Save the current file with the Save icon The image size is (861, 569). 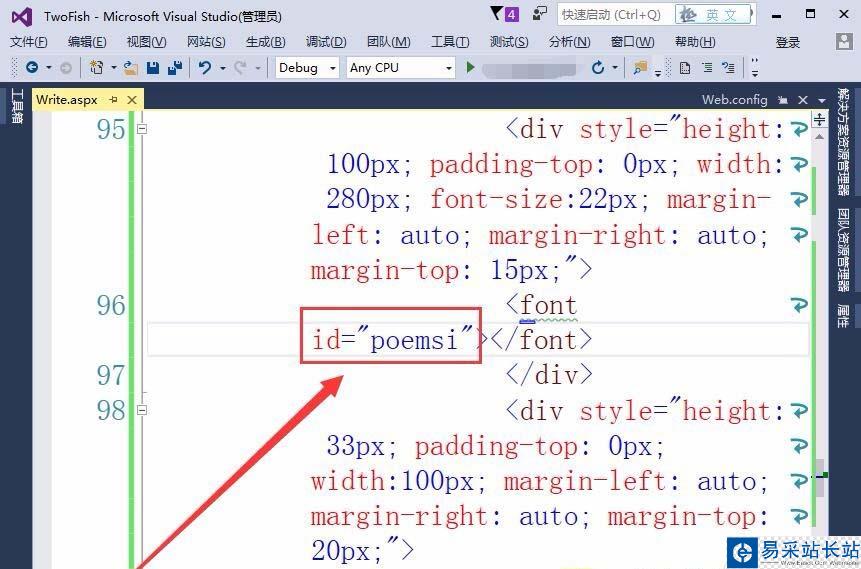(153, 68)
